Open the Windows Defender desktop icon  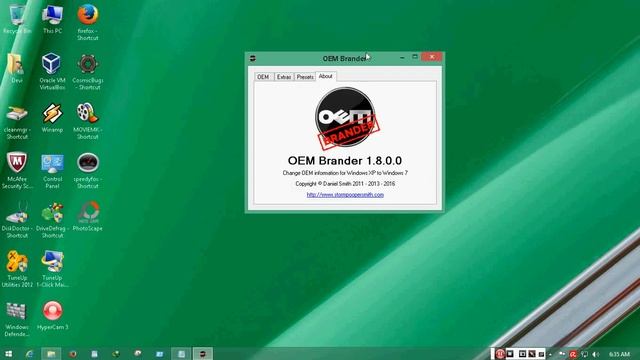(x=17, y=319)
